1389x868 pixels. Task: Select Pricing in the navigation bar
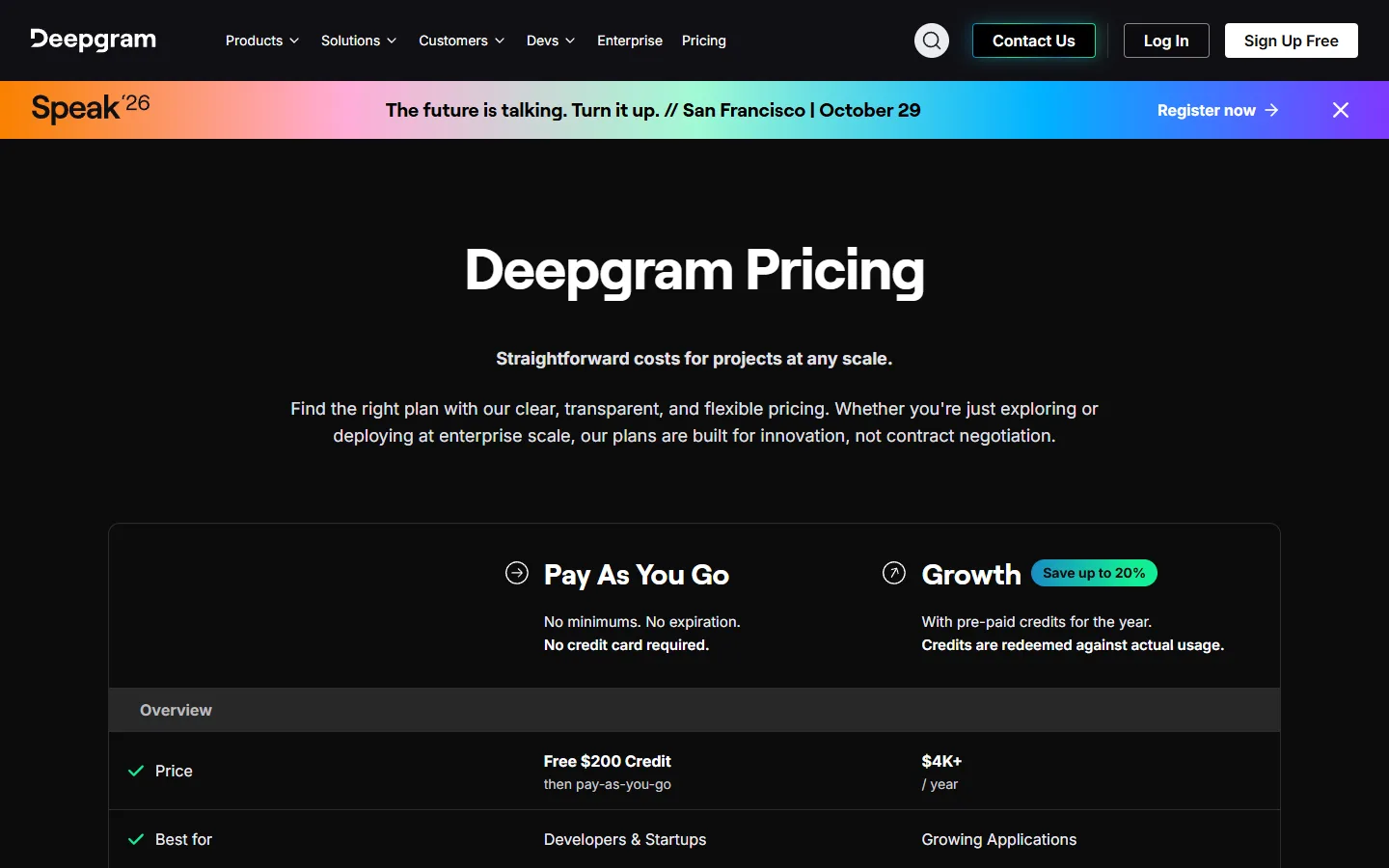tap(704, 41)
